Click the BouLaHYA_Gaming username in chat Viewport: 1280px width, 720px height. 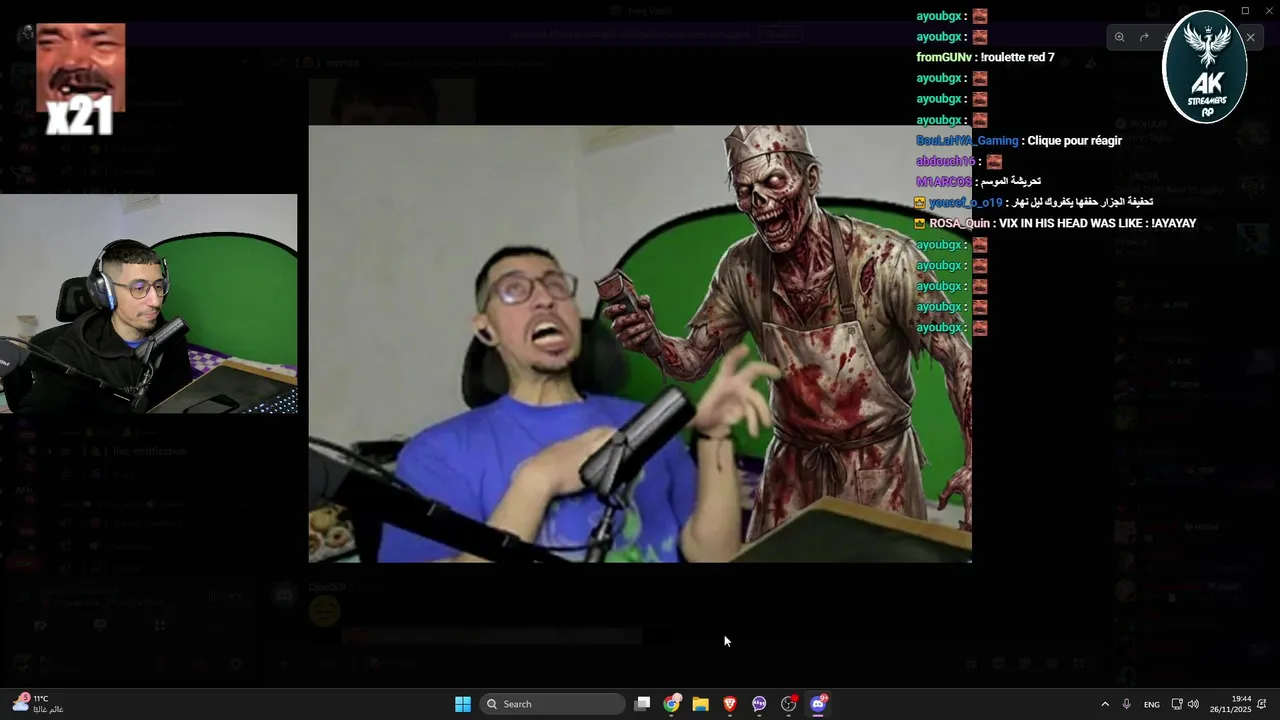(967, 141)
